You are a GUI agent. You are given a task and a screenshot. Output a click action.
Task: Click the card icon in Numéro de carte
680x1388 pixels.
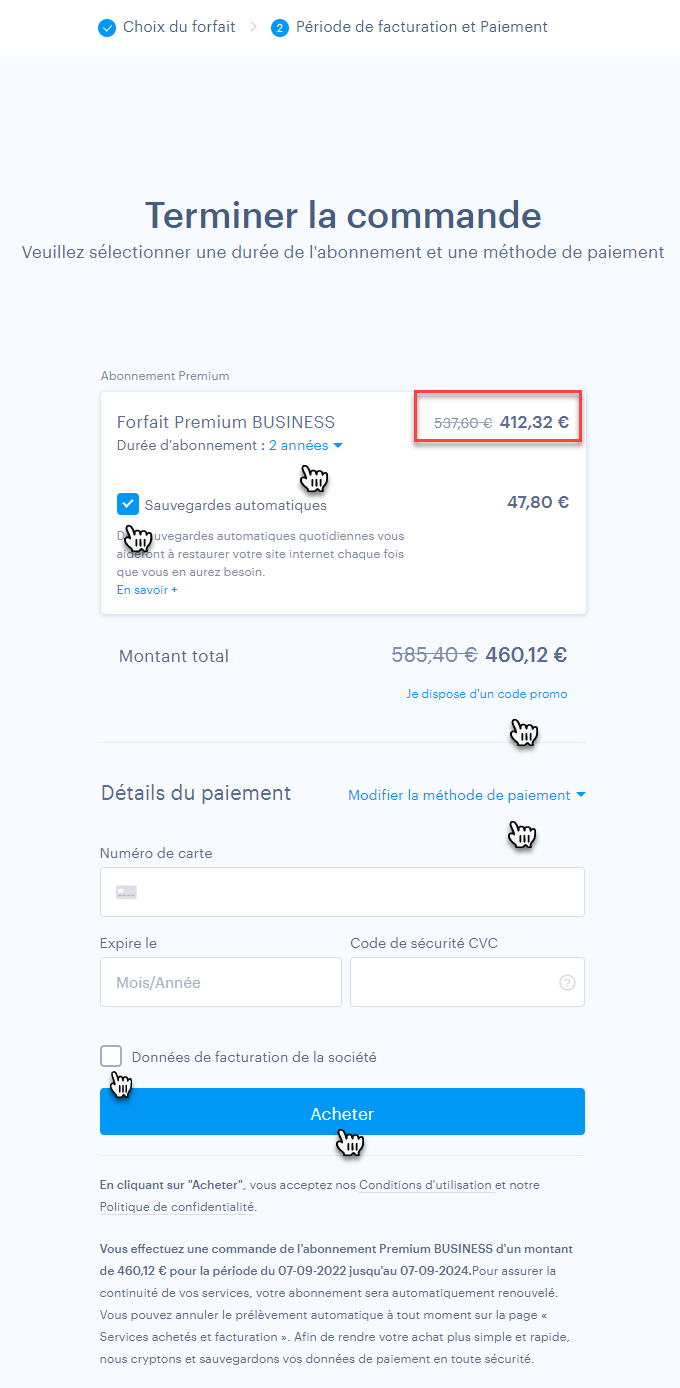tap(126, 892)
